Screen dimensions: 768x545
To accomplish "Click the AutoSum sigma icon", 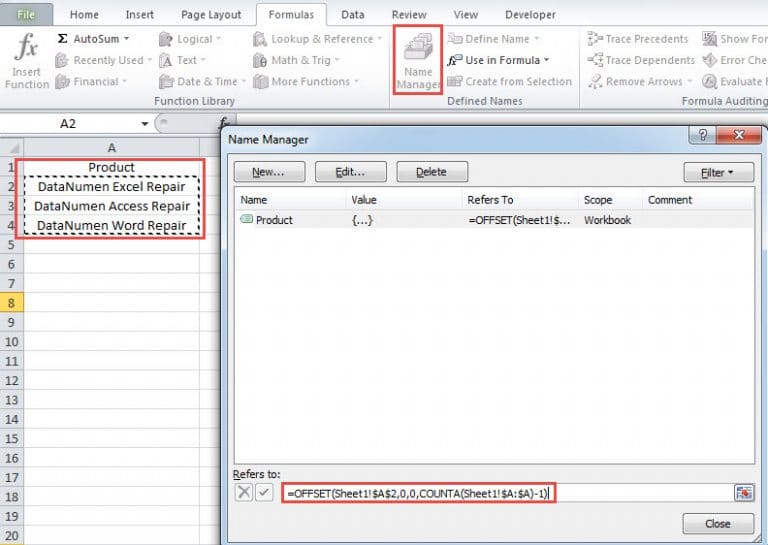I will (x=62, y=39).
